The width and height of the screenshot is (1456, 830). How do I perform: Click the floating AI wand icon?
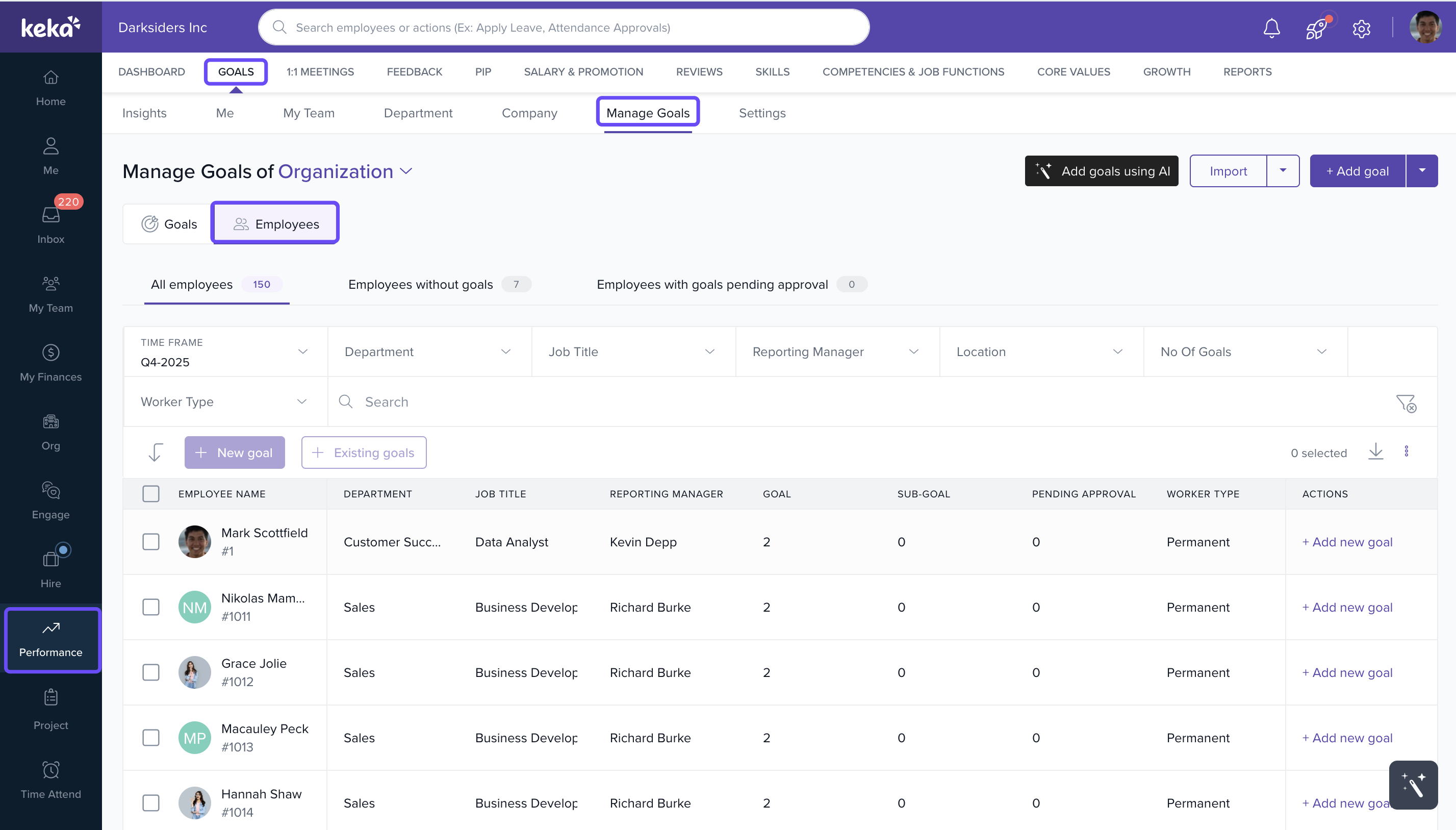[x=1413, y=785]
